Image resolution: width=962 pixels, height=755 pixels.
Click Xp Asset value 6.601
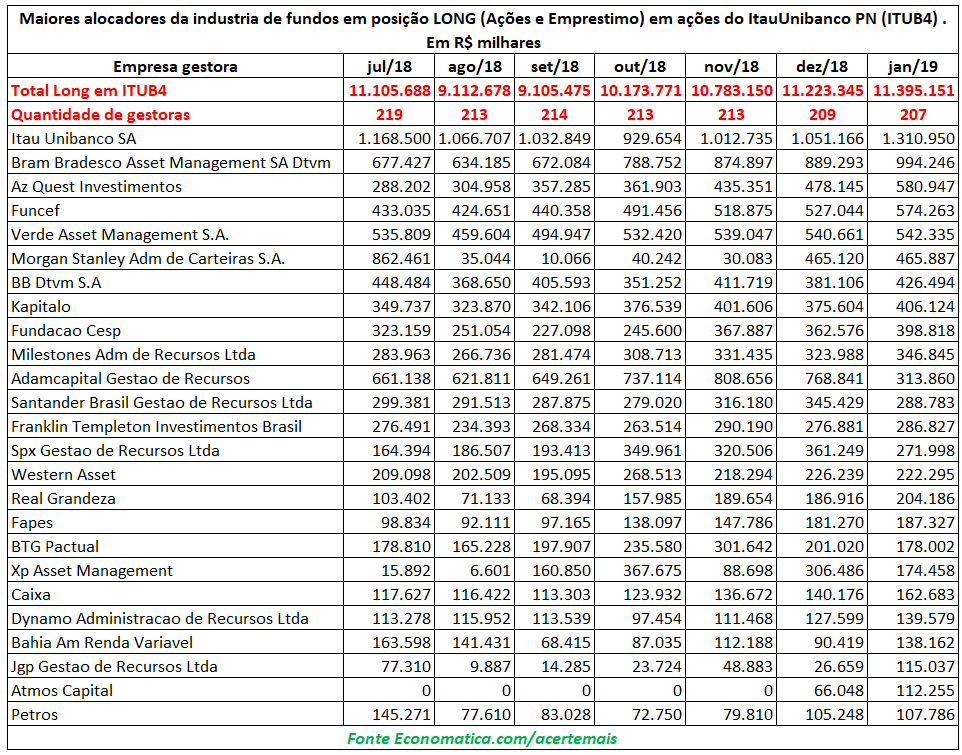[489, 571]
